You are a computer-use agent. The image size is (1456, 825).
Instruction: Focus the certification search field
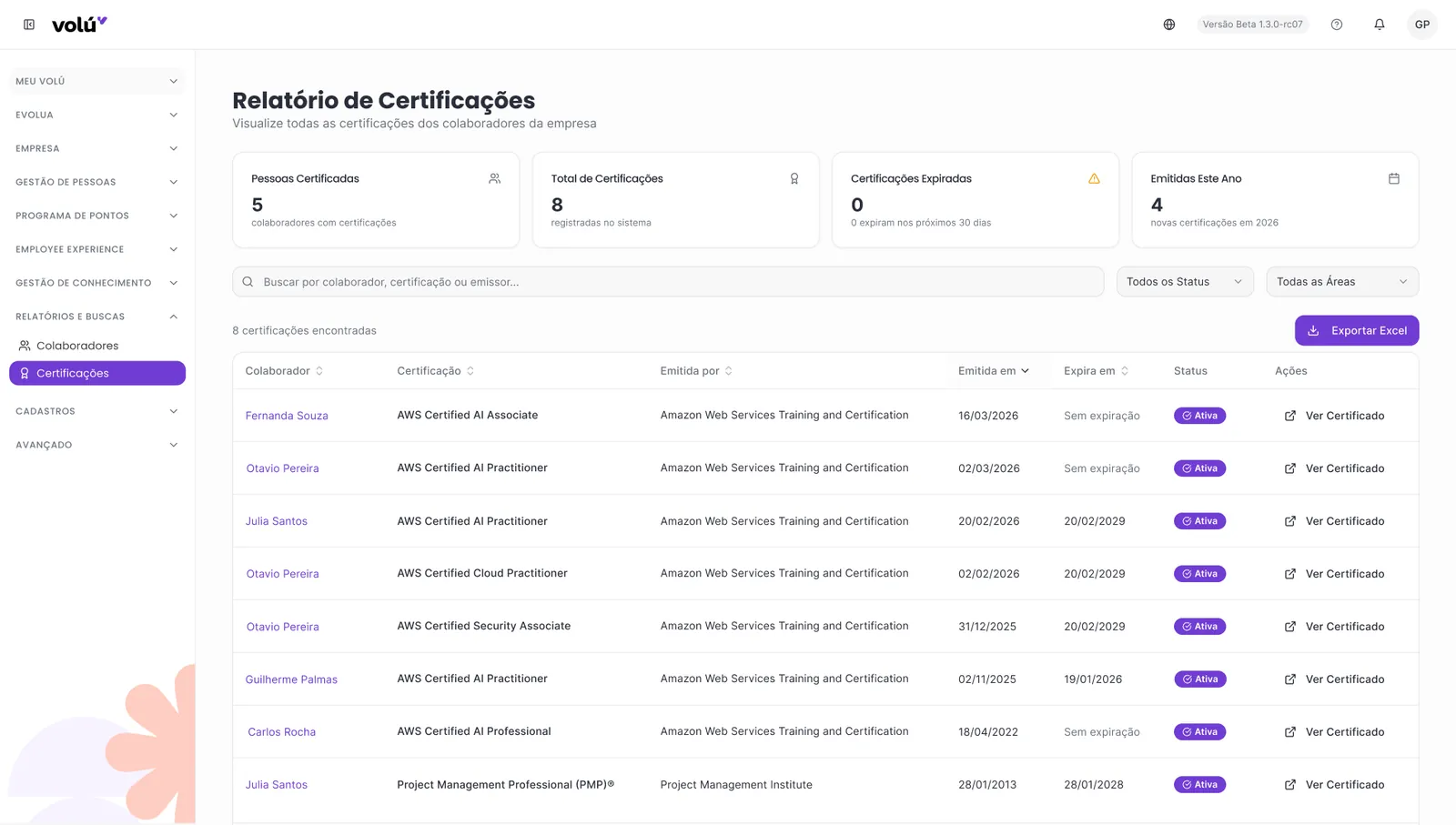click(668, 282)
